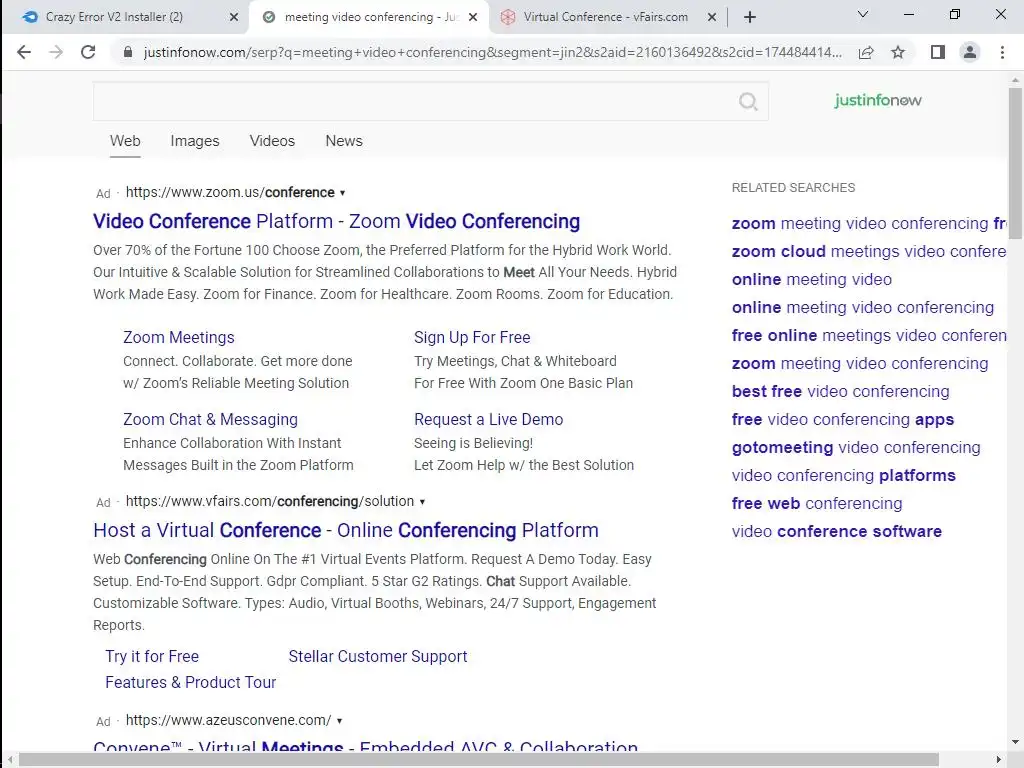Viewport: 1024px width, 768px height.
Task: Open Stellar Customer Support link
Action: [377, 656]
